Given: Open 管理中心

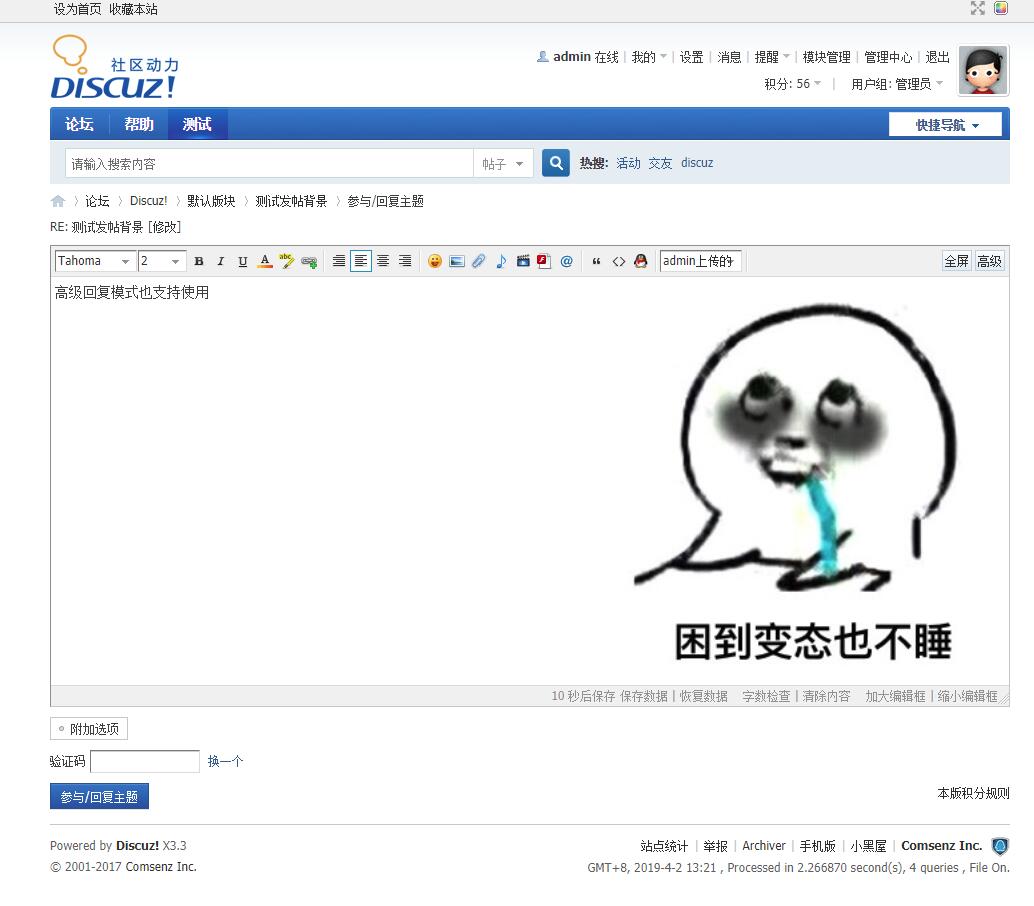Looking at the screenshot, I should (x=888, y=57).
